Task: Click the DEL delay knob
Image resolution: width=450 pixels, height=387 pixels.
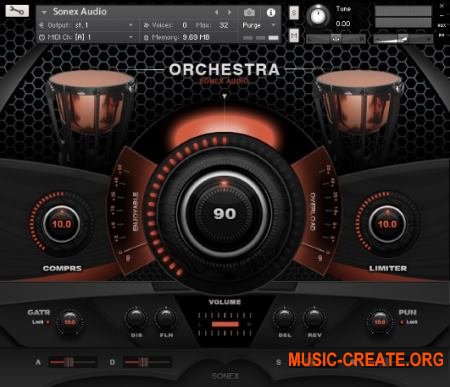Action: tap(284, 319)
